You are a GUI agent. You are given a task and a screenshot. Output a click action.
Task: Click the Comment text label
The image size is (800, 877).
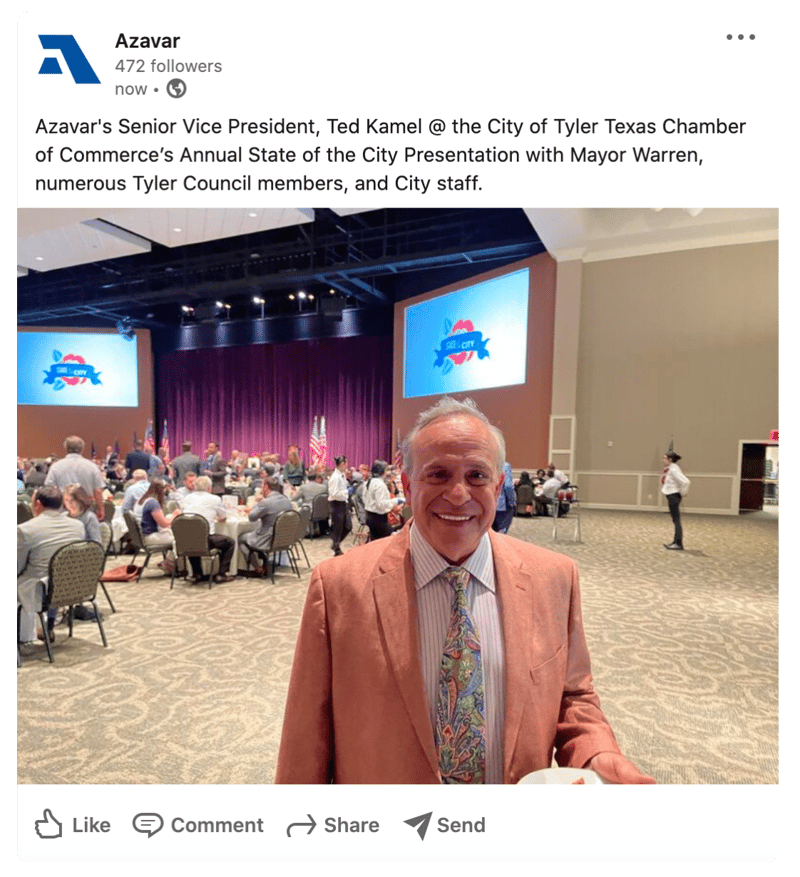(217, 825)
